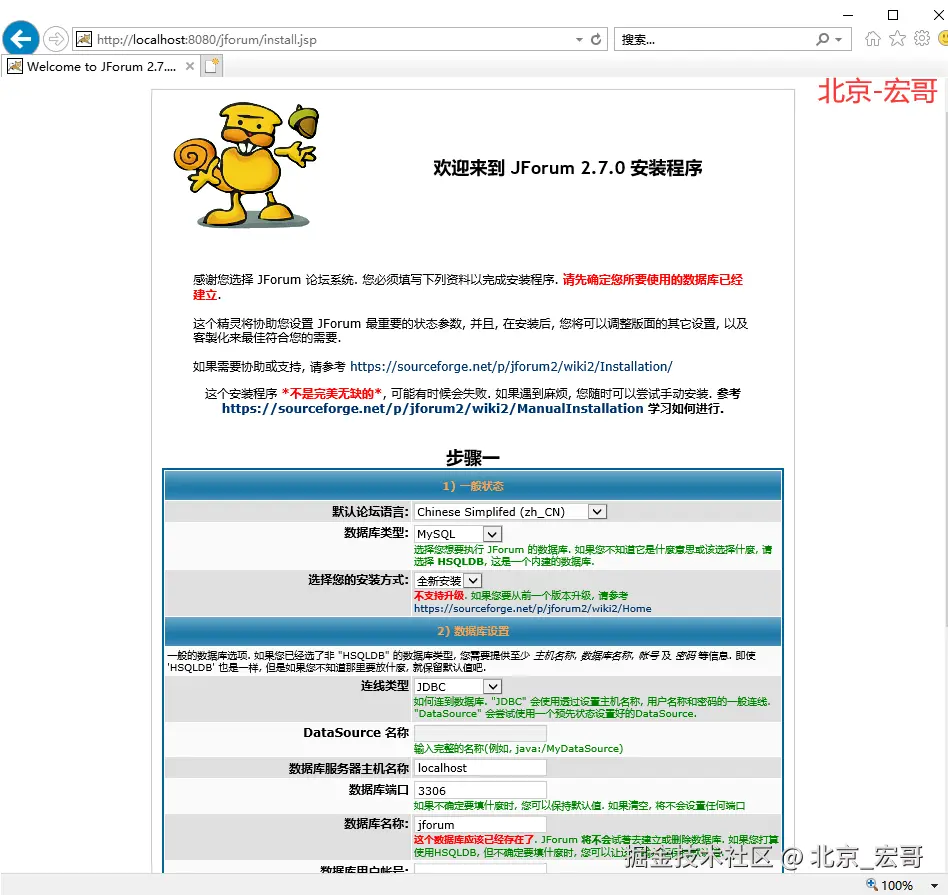This screenshot has height=895, width=948.
Task: Open the zoom level dropdown arrow
Action: click(x=935, y=885)
